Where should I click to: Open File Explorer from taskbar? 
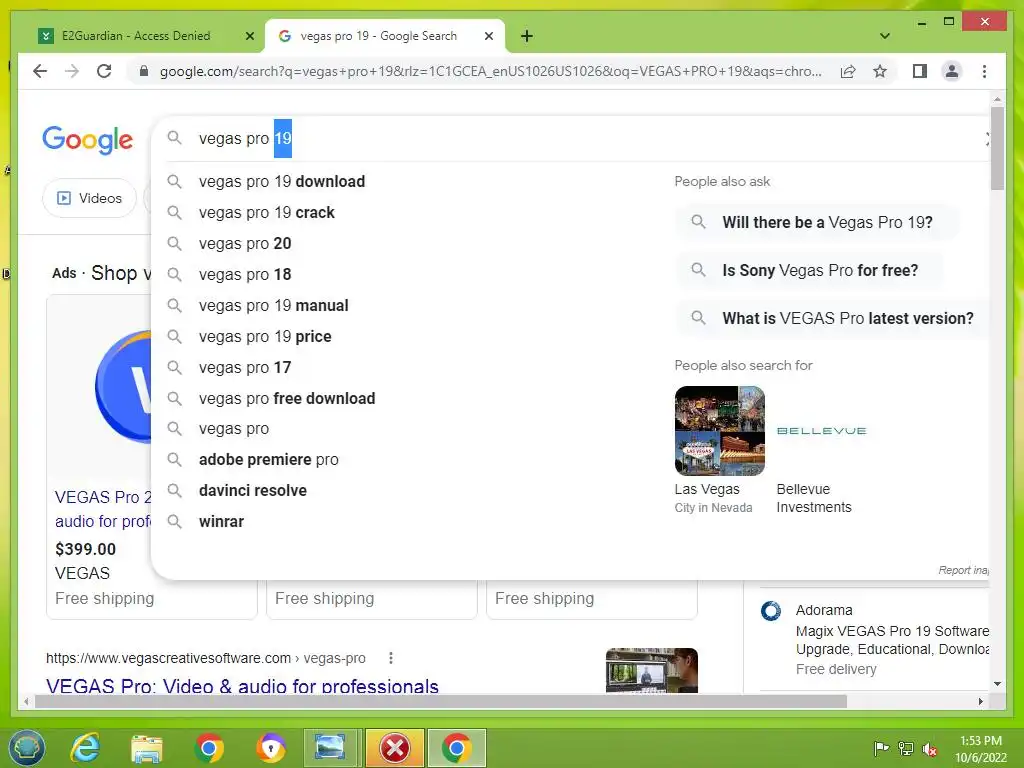point(147,748)
